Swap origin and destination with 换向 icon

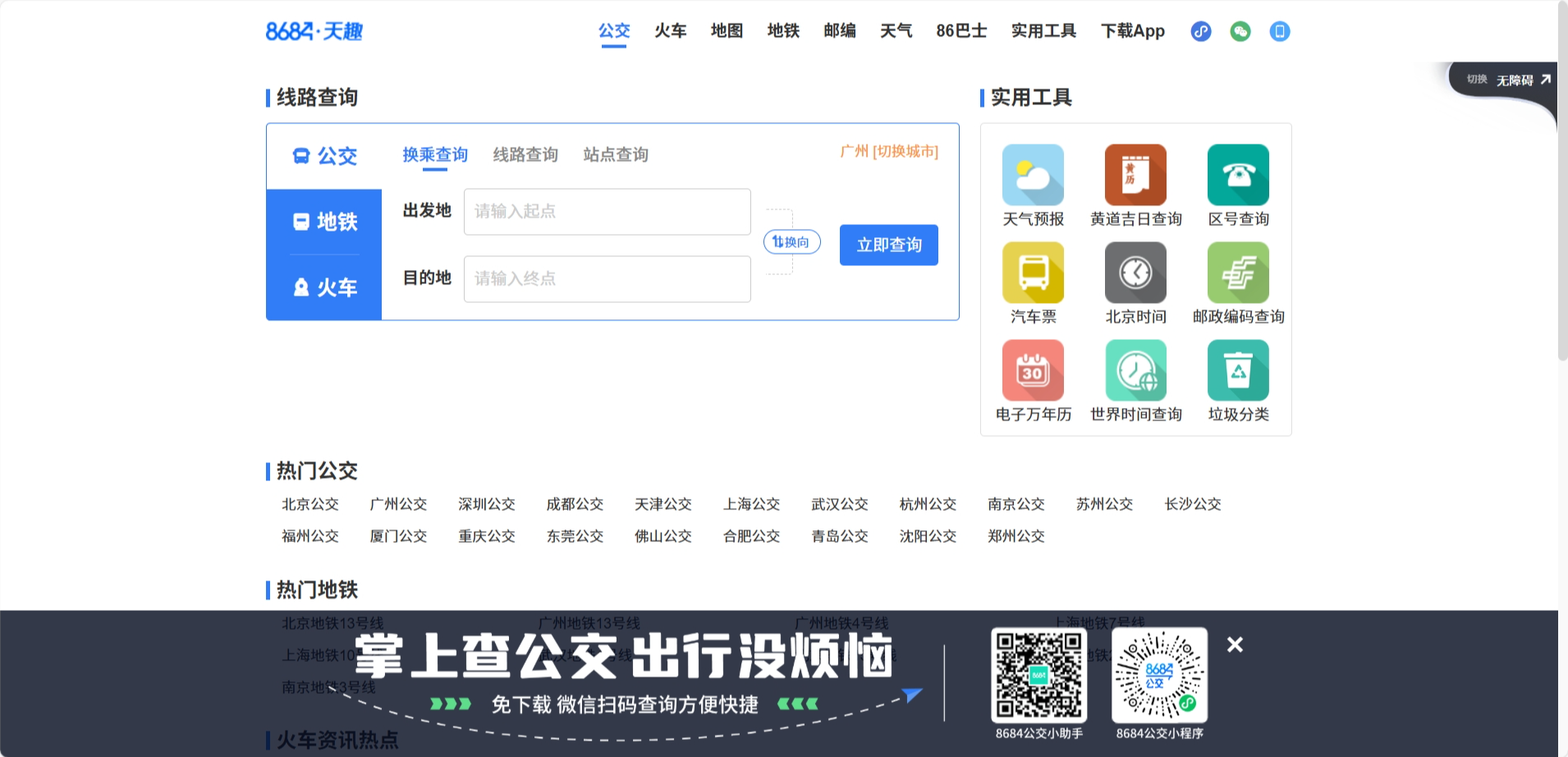coord(791,241)
